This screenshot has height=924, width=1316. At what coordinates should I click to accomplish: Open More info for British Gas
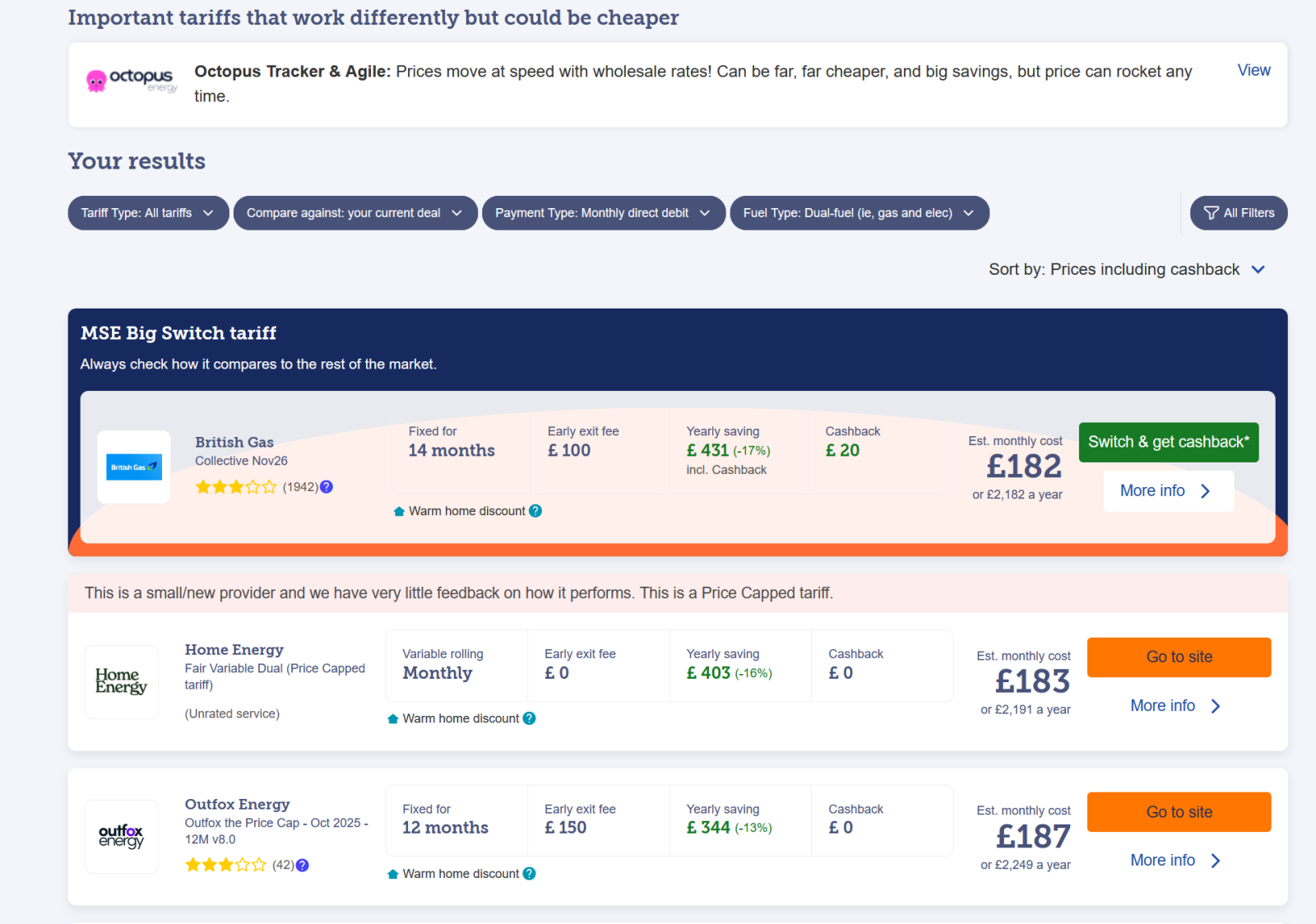(x=1167, y=491)
